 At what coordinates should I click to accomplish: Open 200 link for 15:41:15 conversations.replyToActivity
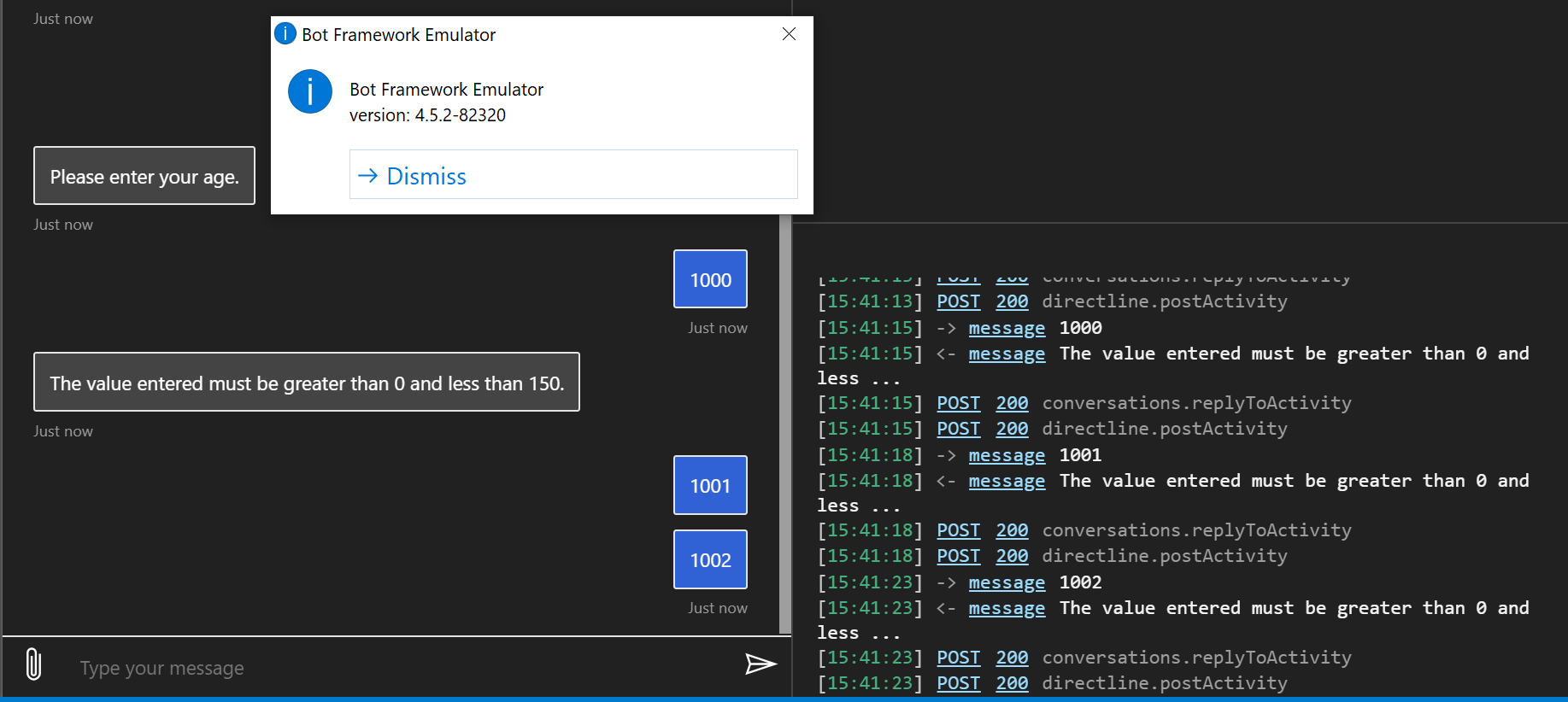(1012, 403)
